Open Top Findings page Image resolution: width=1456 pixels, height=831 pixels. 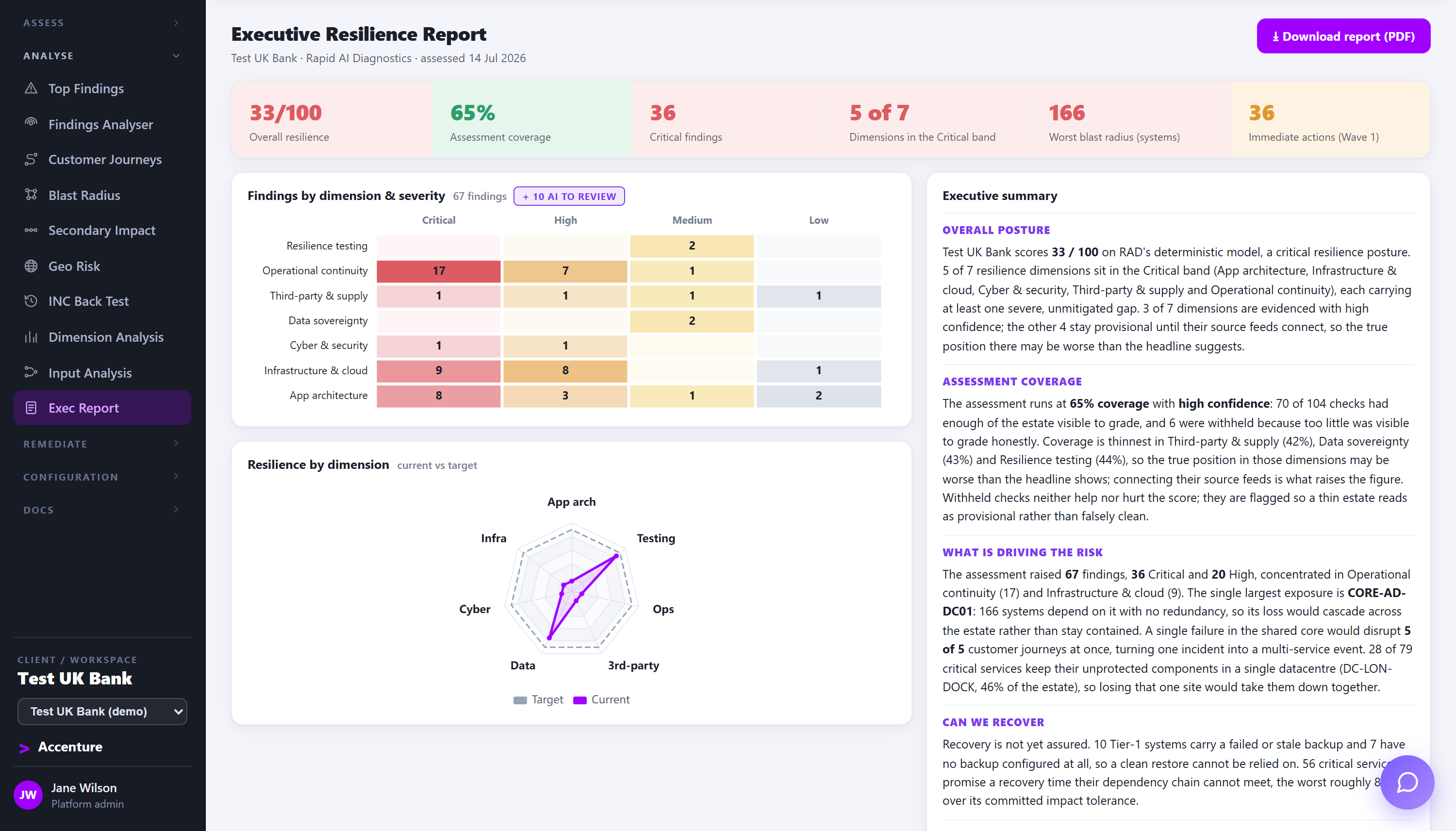coord(102,88)
